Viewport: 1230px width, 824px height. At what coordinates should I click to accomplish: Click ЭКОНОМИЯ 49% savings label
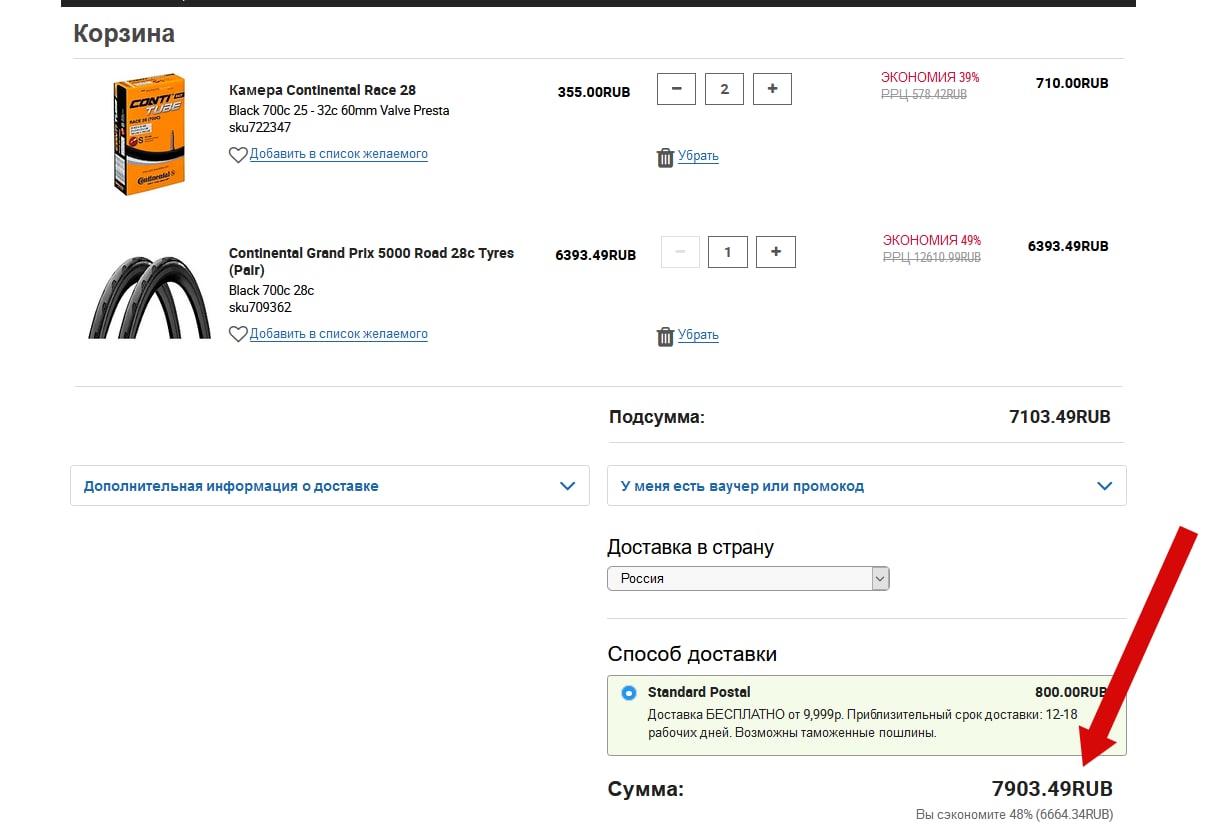click(x=932, y=240)
